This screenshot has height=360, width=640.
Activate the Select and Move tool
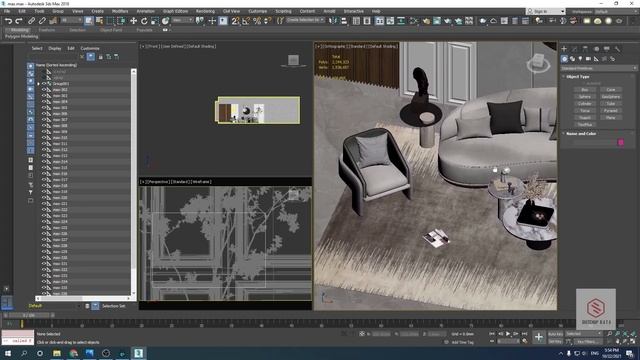tap(133, 21)
